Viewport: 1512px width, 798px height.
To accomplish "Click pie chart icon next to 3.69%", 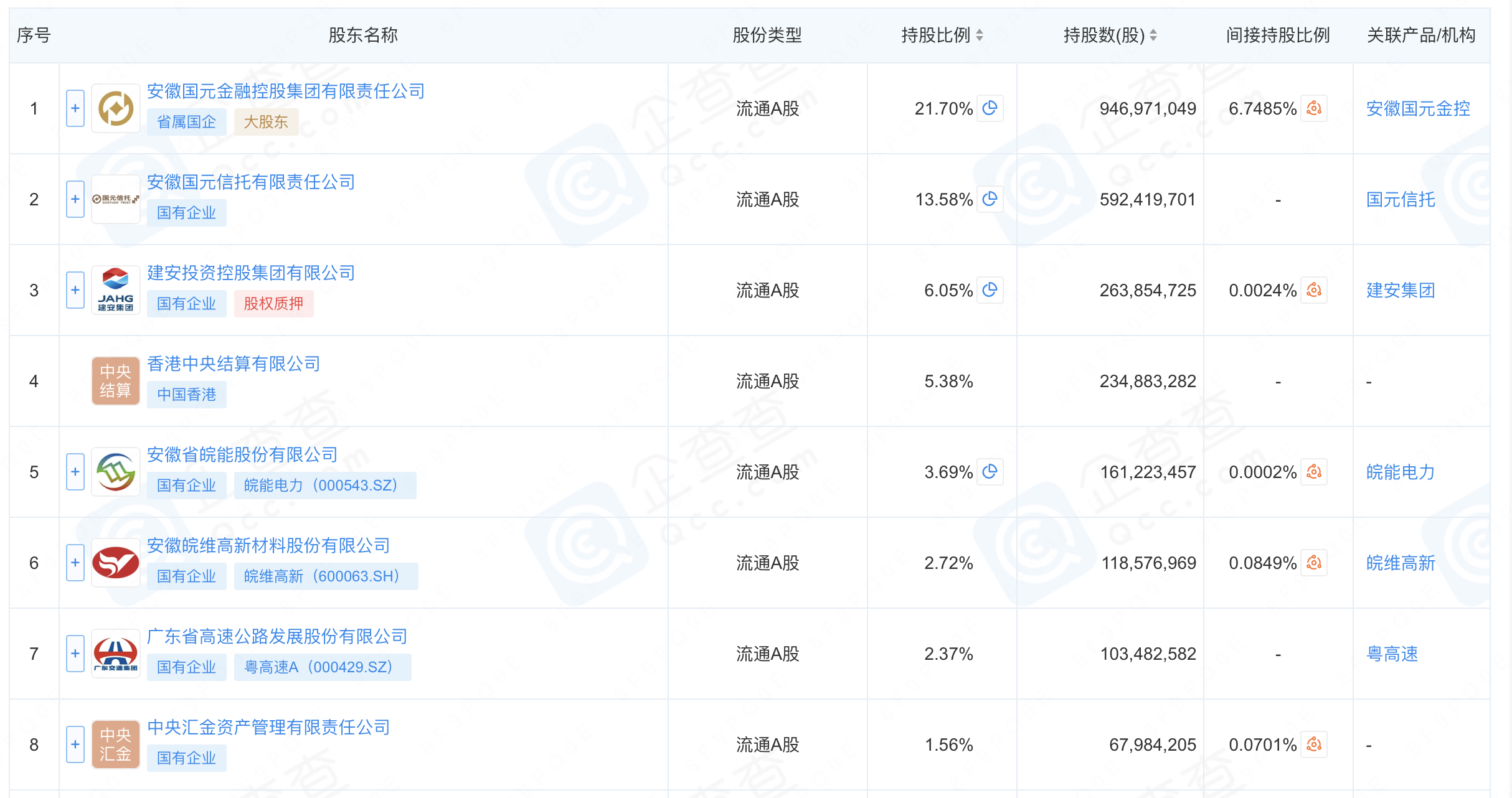I will point(990,472).
